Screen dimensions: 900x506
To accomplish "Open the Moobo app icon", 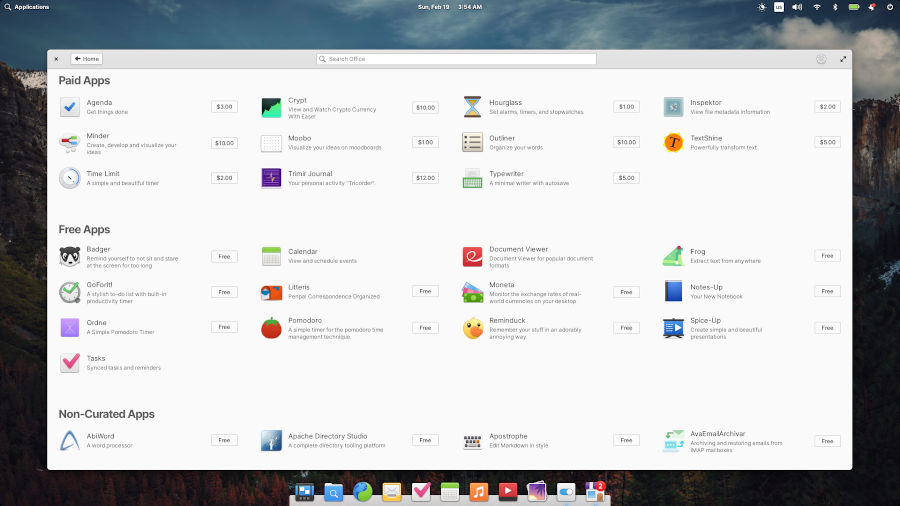I will 271,142.
